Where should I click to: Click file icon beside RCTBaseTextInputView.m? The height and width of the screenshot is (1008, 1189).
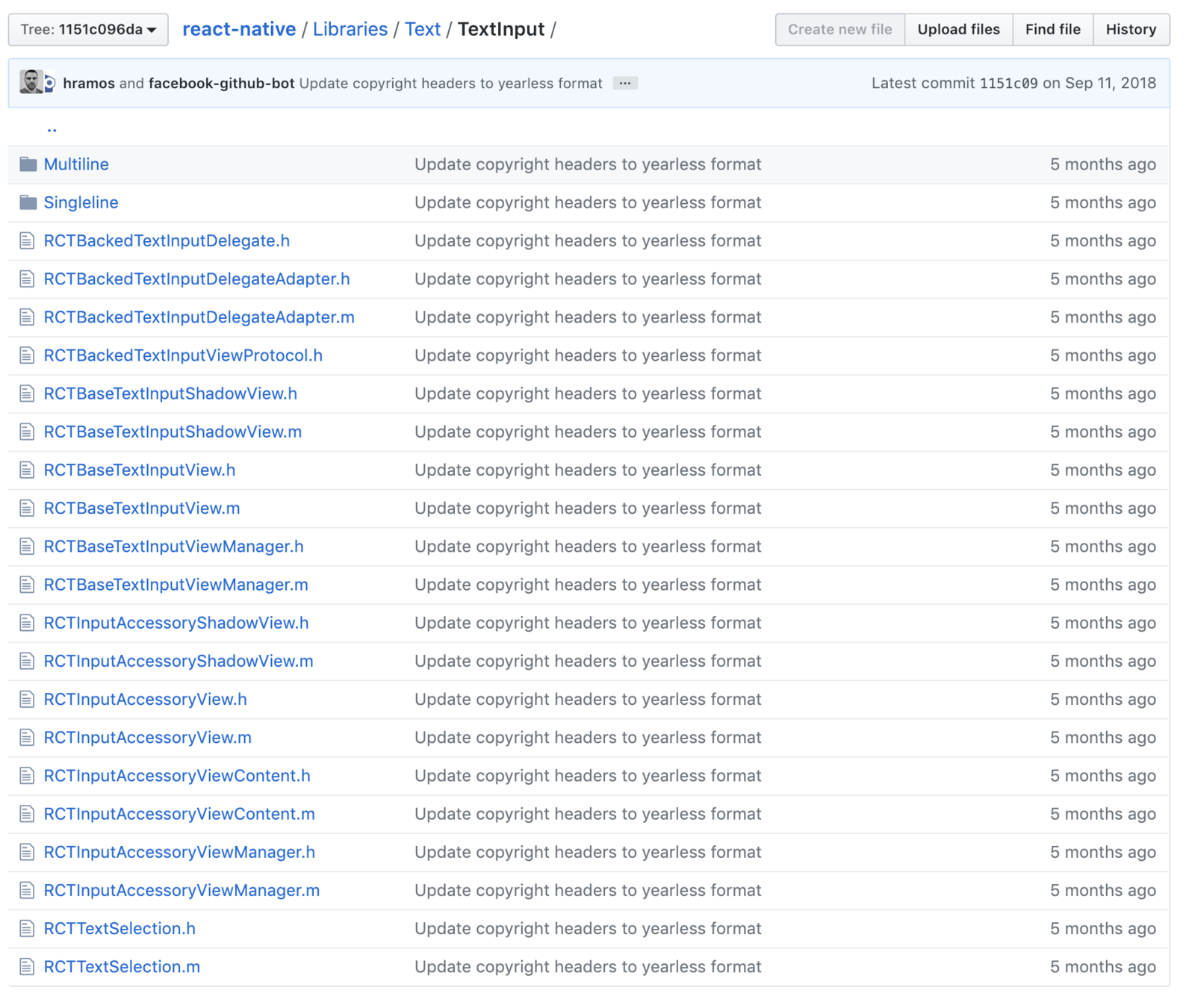pyautogui.click(x=27, y=508)
